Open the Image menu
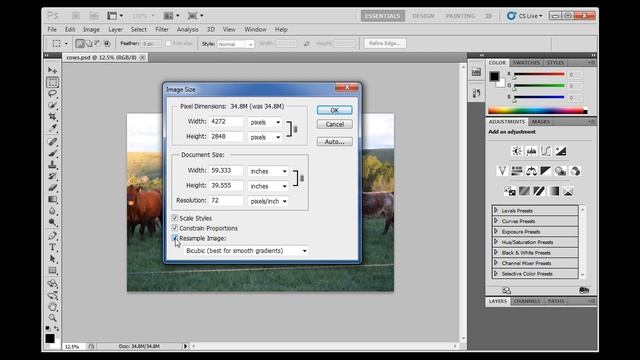Viewport: 640px width, 360px height. coord(91,29)
